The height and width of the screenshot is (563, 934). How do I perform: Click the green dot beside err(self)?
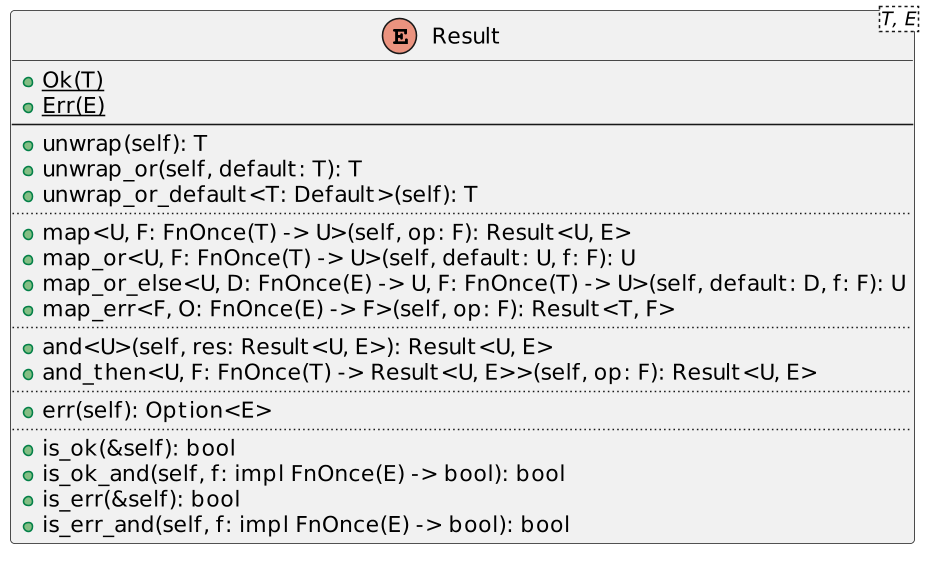coord(28,413)
